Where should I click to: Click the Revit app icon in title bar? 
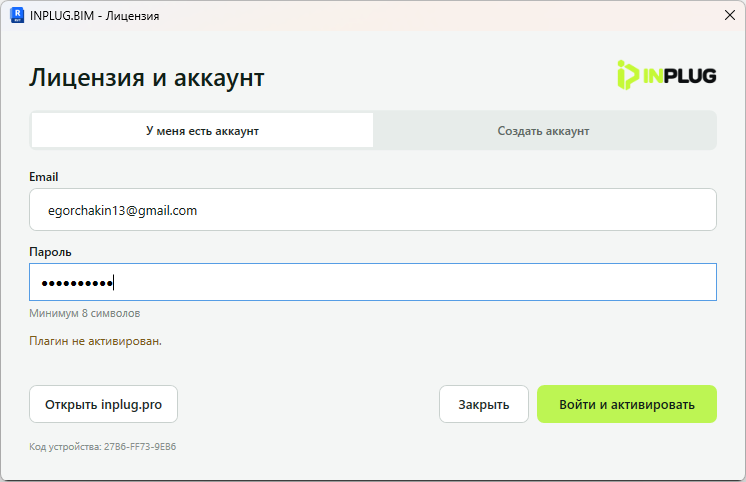[17, 15]
